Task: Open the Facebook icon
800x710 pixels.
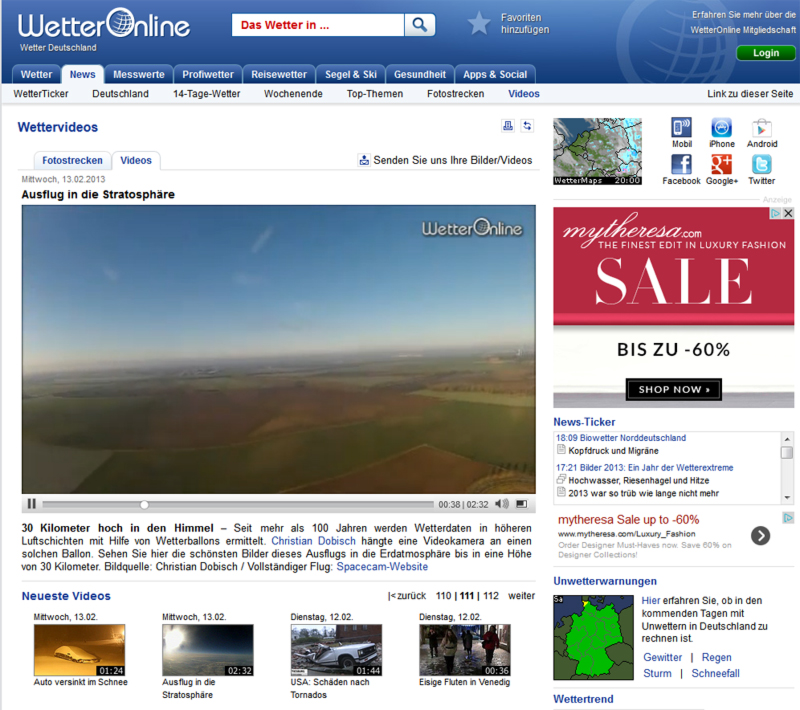Action: coord(682,164)
